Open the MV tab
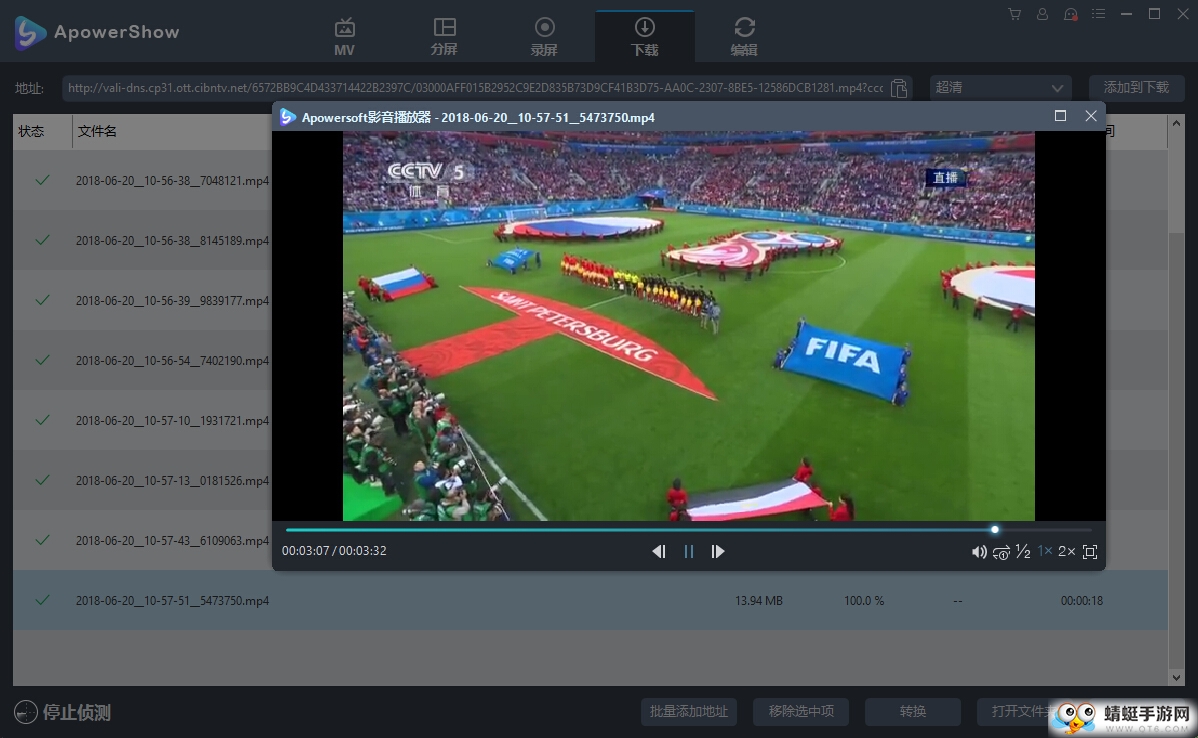 (344, 36)
